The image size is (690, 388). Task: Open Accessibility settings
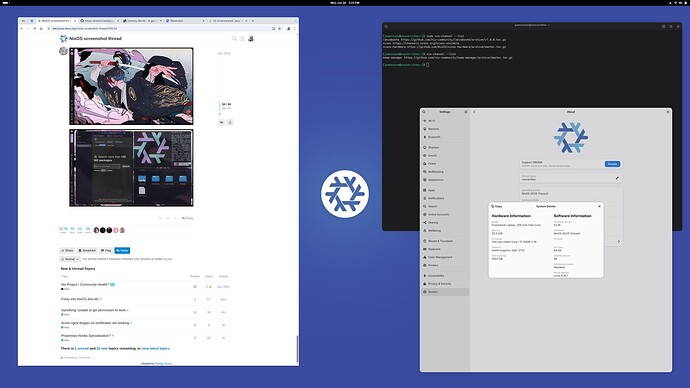click(445, 276)
